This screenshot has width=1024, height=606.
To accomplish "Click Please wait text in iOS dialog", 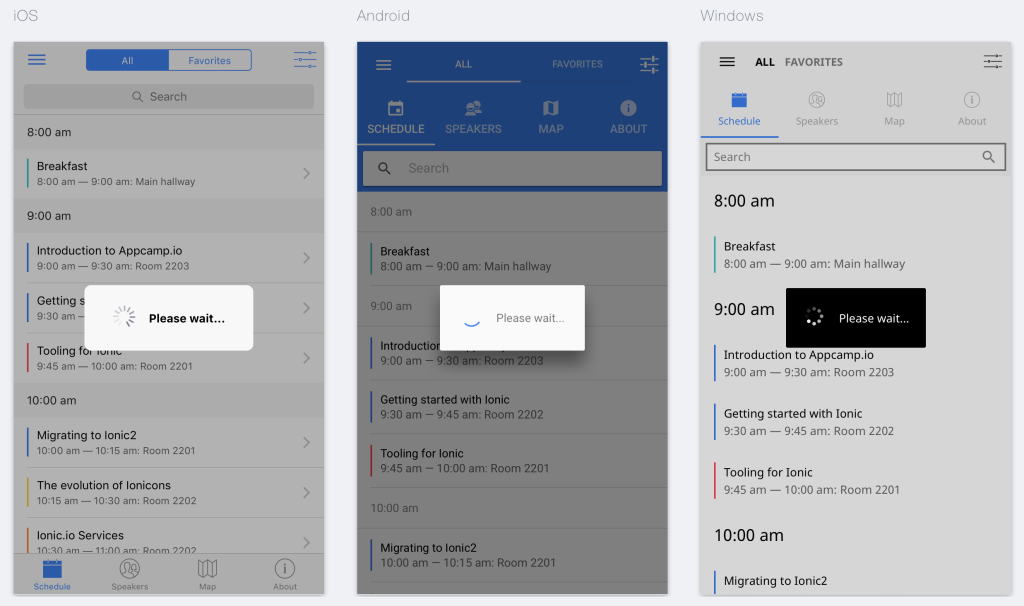I will pyautogui.click(x=187, y=318).
